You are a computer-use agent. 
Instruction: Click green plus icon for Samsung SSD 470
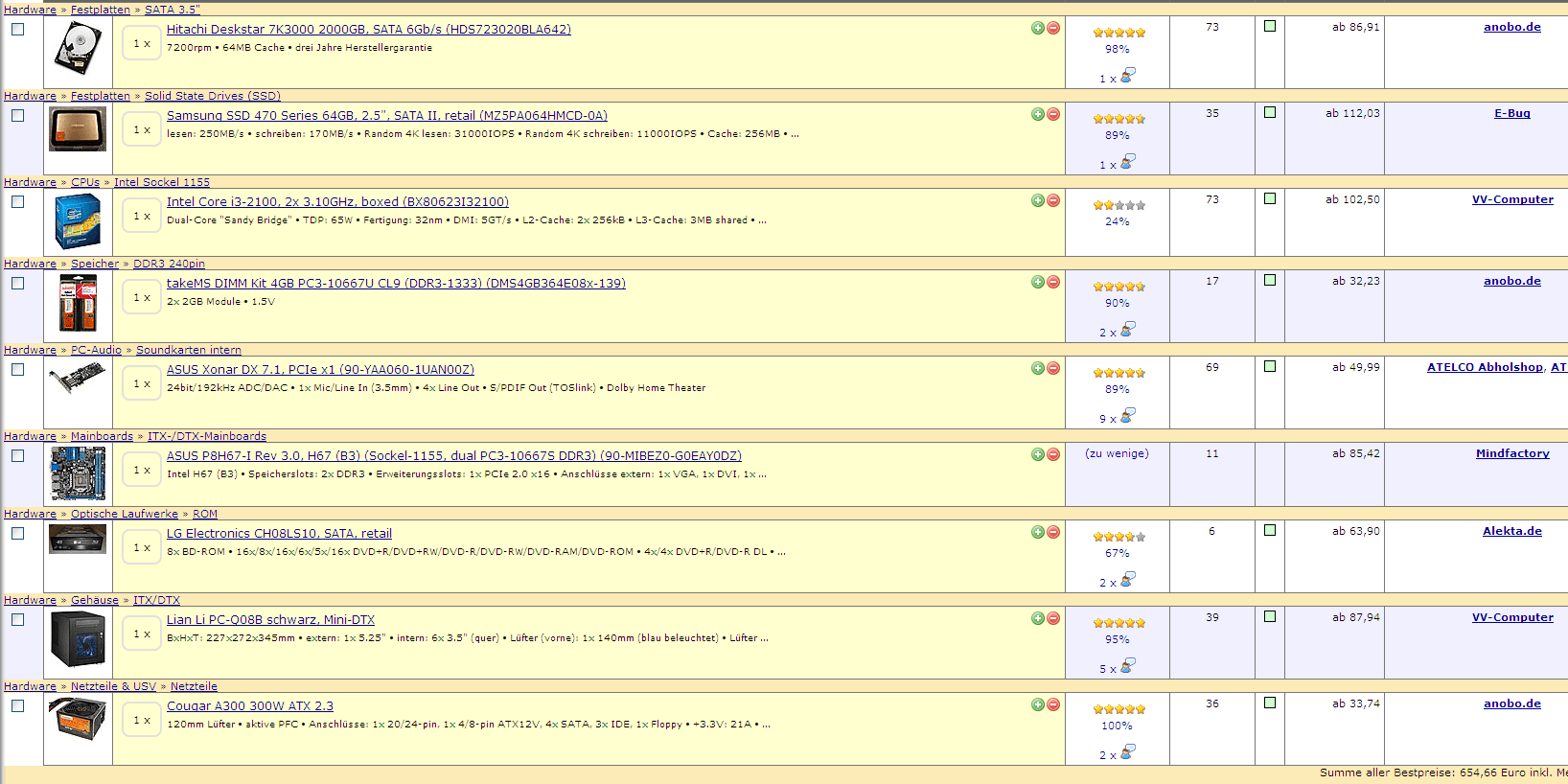(x=1038, y=114)
